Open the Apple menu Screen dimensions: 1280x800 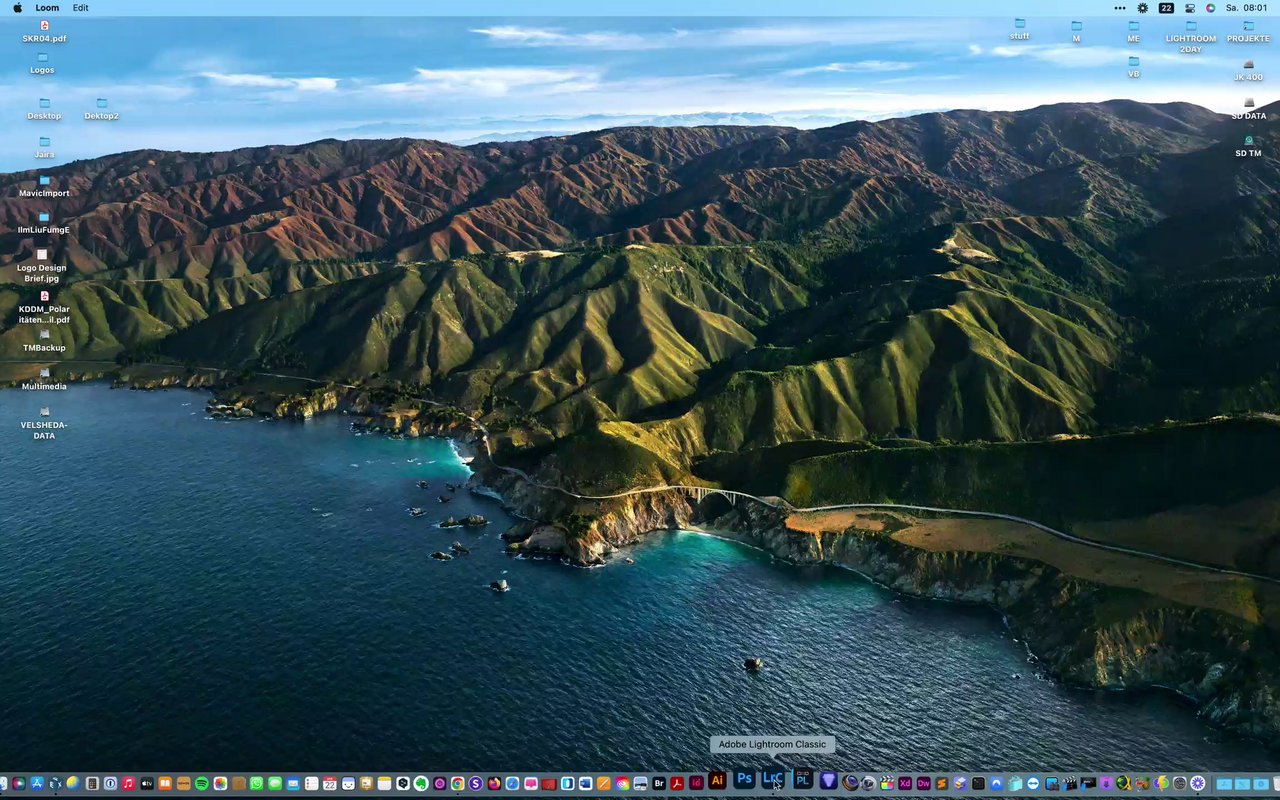pos(17,7)
